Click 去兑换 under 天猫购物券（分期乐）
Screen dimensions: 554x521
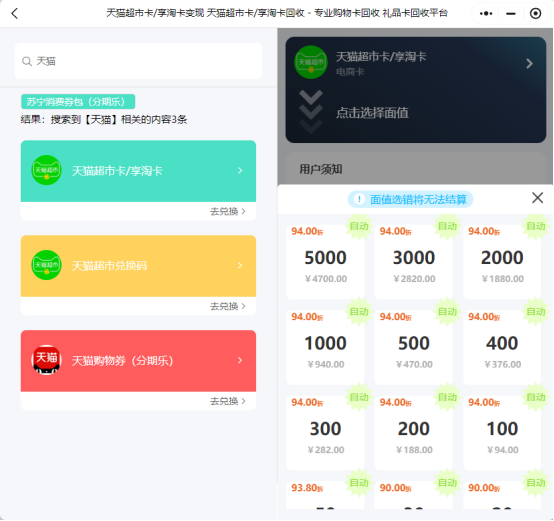tap(228, 401)
